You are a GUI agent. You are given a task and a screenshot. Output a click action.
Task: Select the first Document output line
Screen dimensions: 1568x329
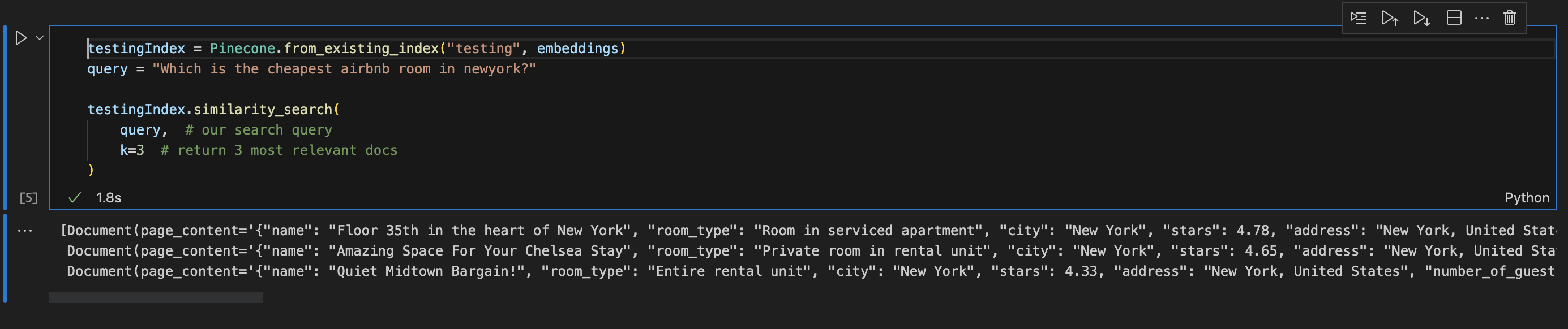(x=487, y=230)
